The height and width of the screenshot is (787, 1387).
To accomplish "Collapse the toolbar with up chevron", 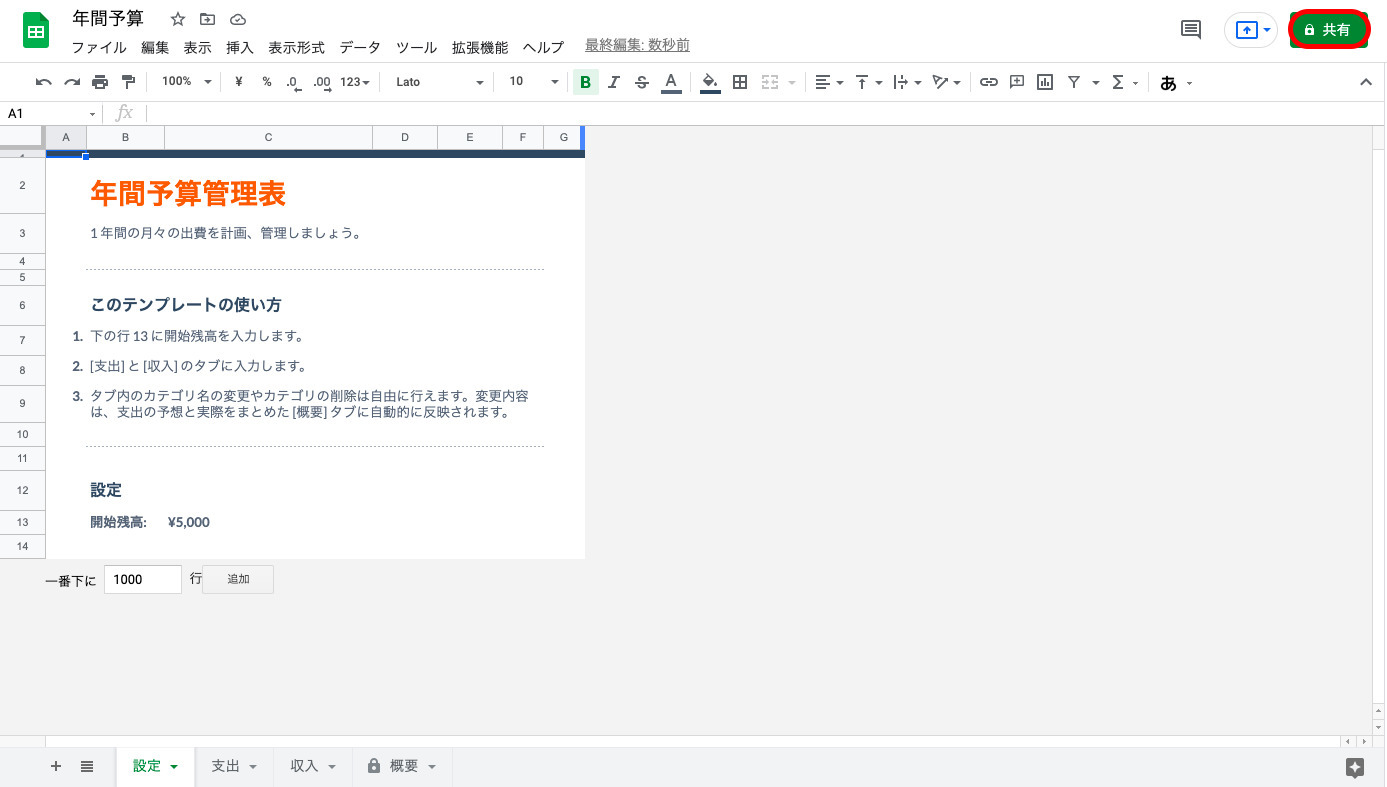I will [x=1366, y=82].
